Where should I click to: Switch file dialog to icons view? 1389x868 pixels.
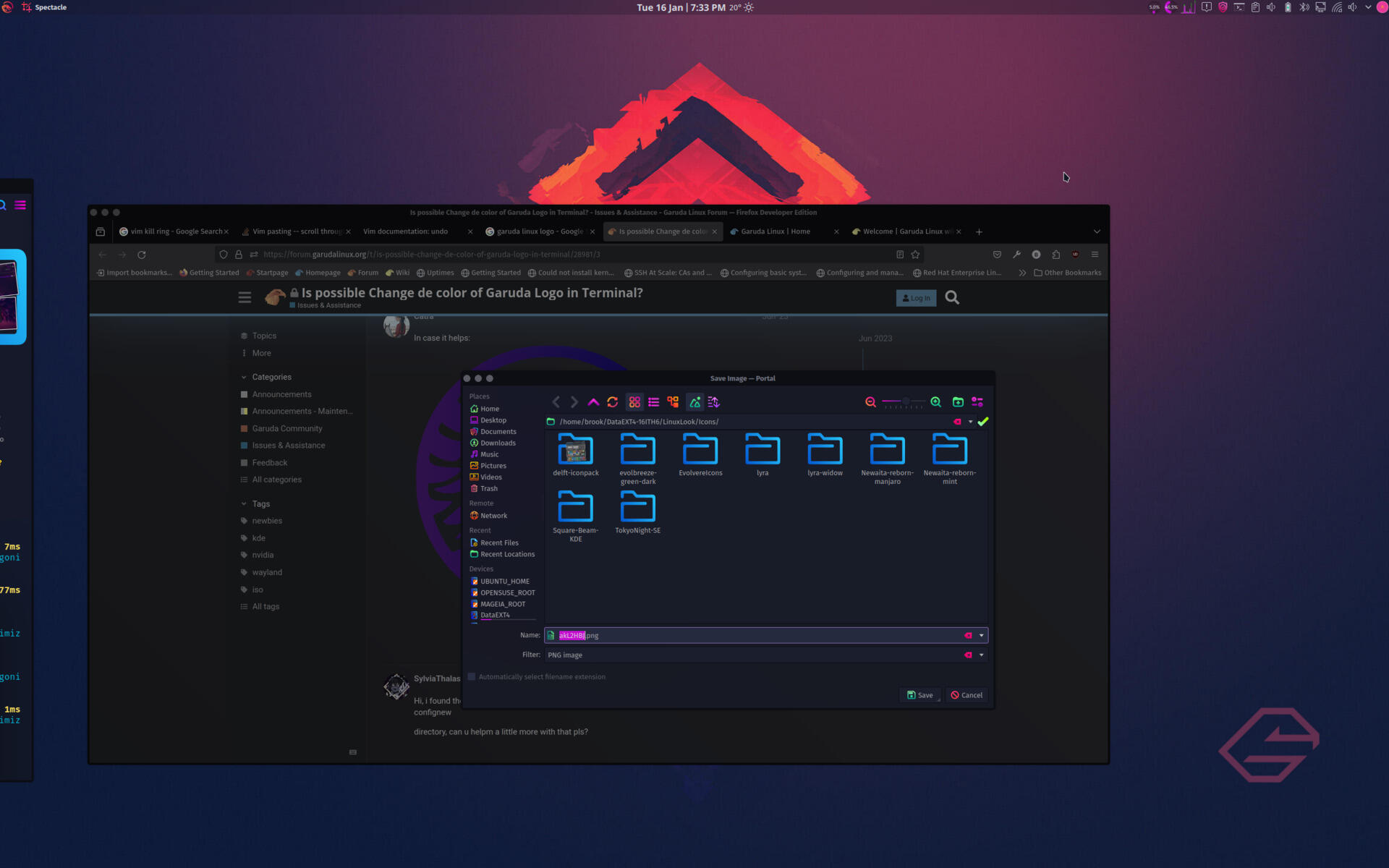(x=634, y=402)
